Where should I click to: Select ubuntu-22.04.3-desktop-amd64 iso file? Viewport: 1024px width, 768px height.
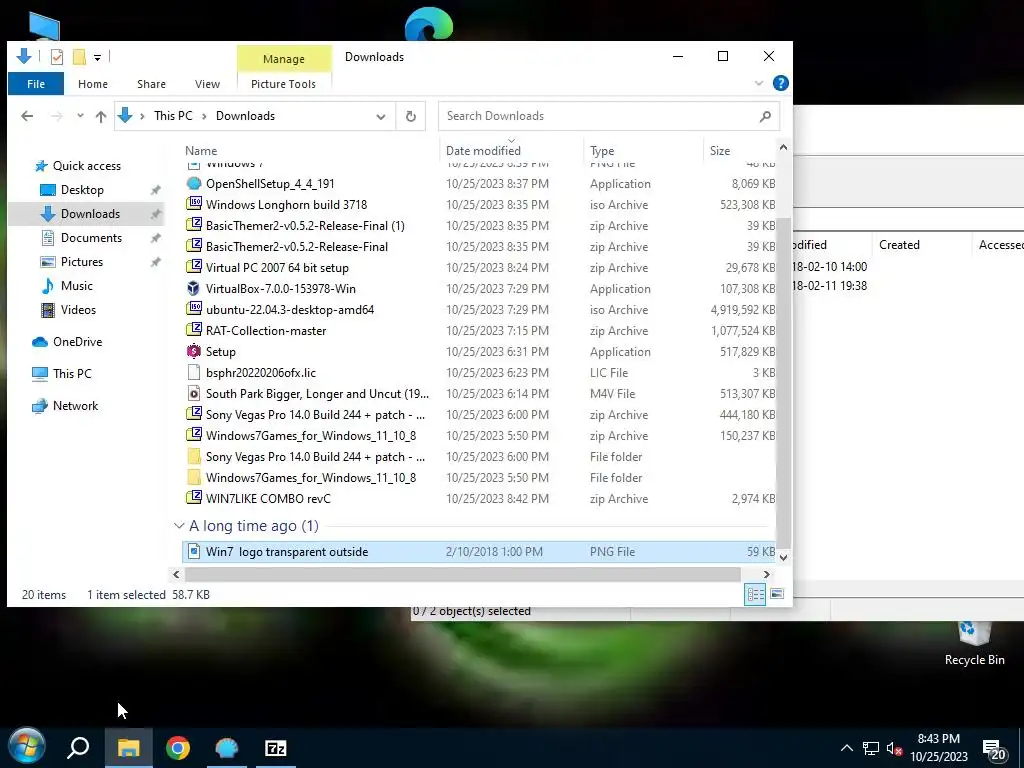pyautogui.click(x=479, y=310)
